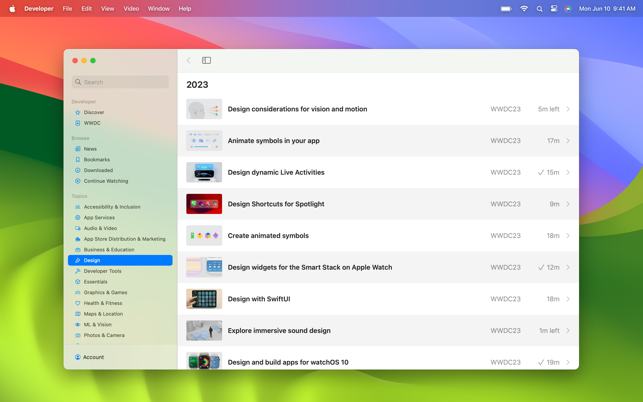Click the Graphics & Games icon
The height and width of the screenshot is (402, 643).
pyautogui.click(x=78, y=292)
